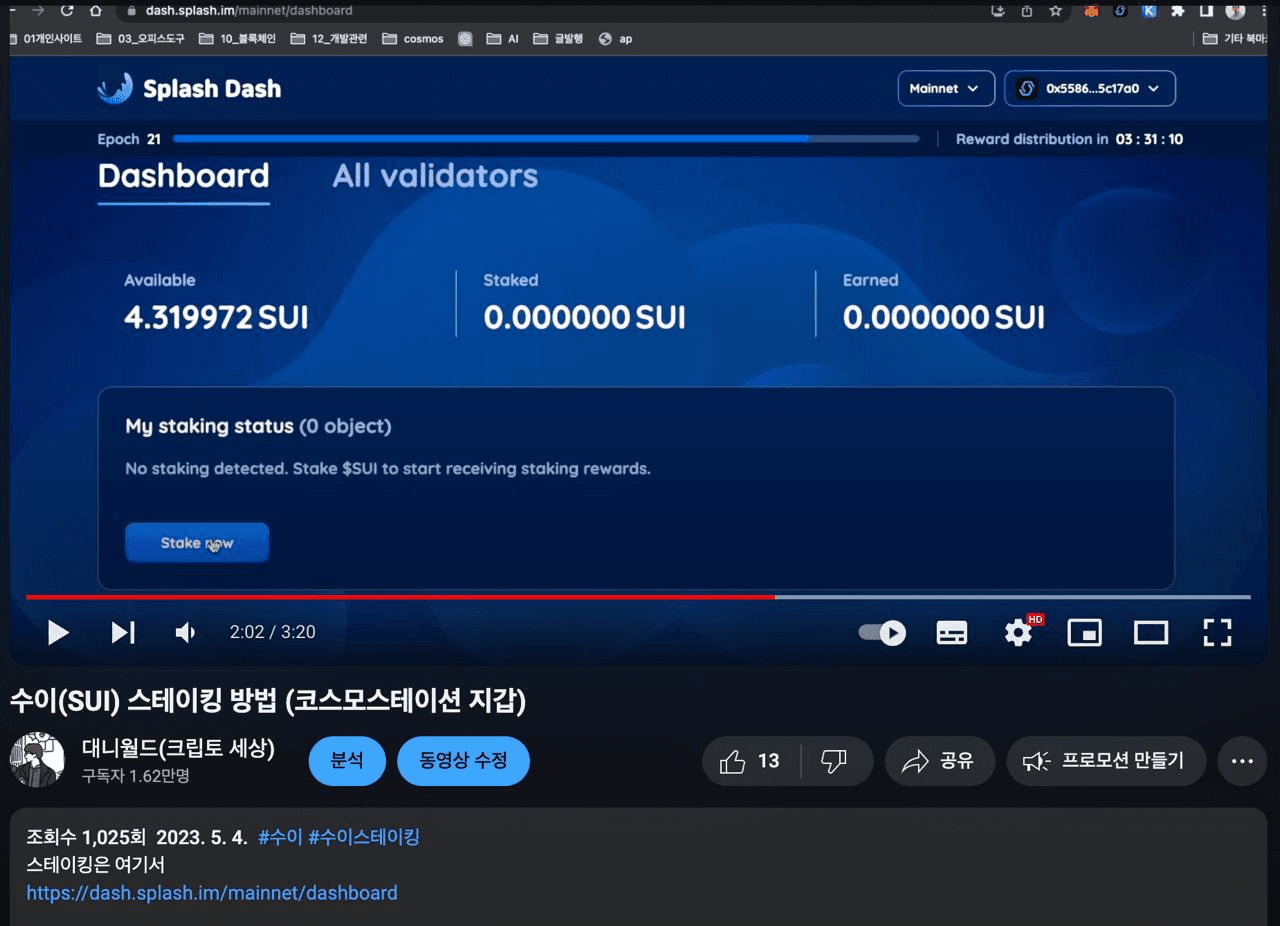The image size is (1280, 926).
Task: Open the blue K extension
Action: click(x=1150, y=11)
